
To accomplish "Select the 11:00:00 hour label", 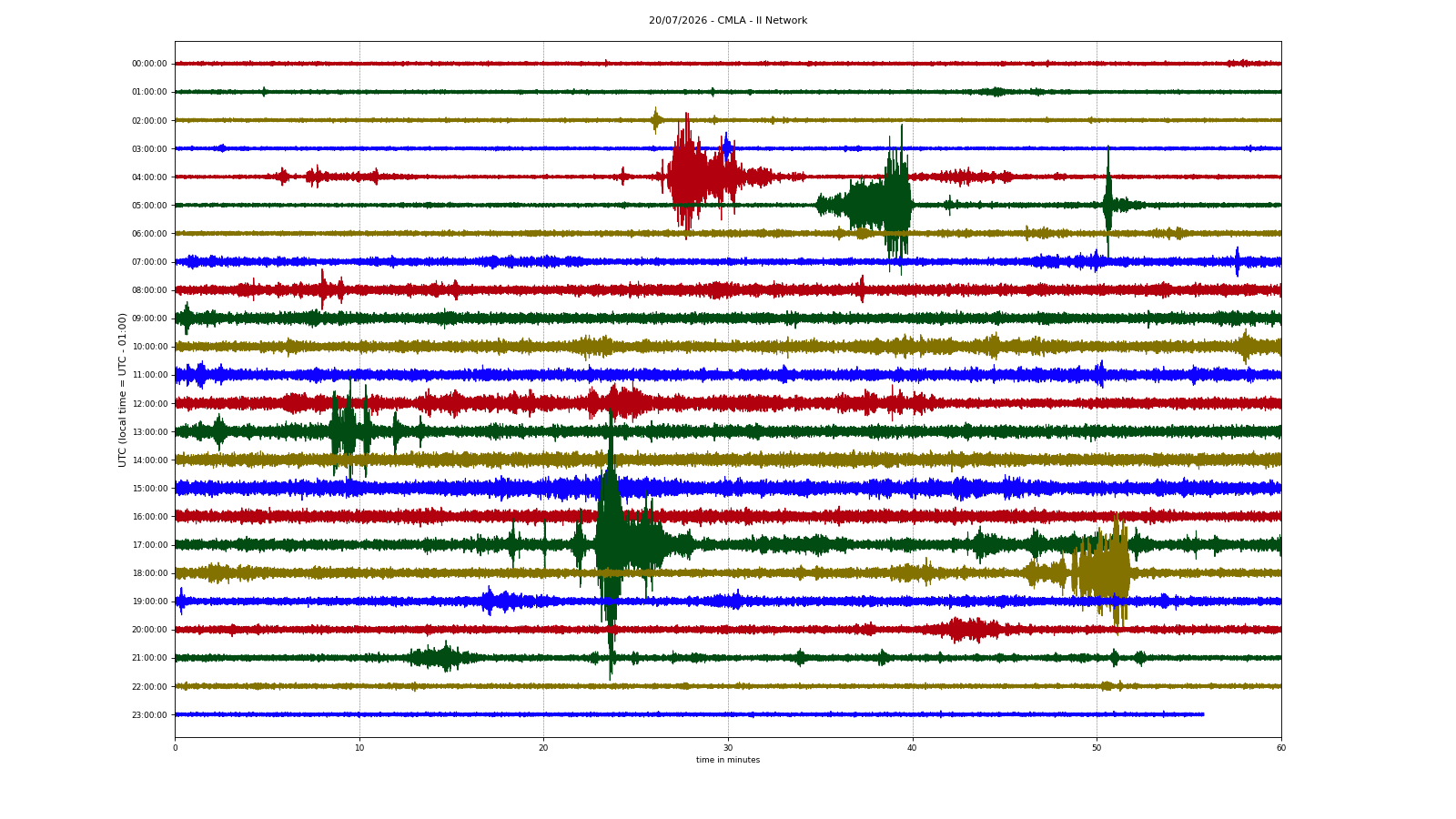I will coord(149,375).
